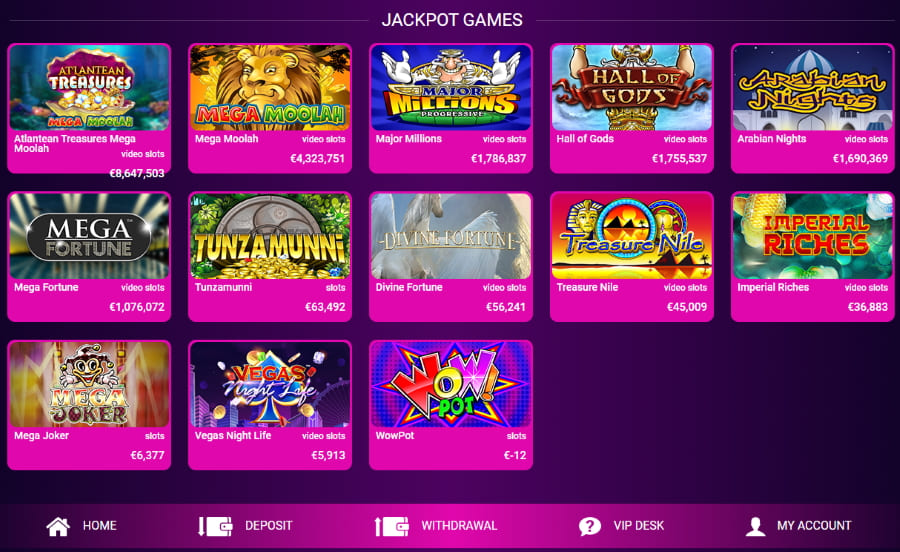Click the Deposit wallet icon
Viewport: 900px width, 552px height.
click(x=215, y=526)
